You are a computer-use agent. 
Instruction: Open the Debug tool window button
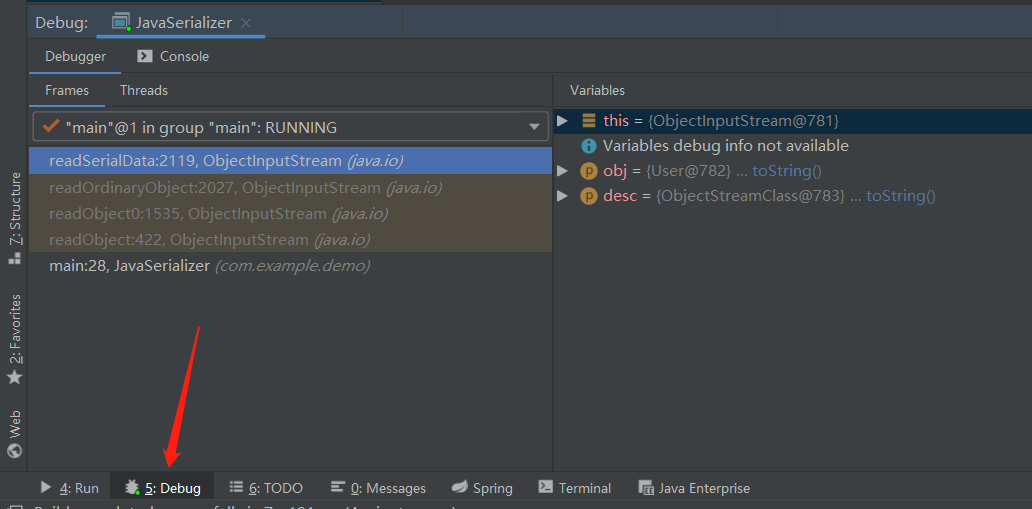tap(163, 488)
